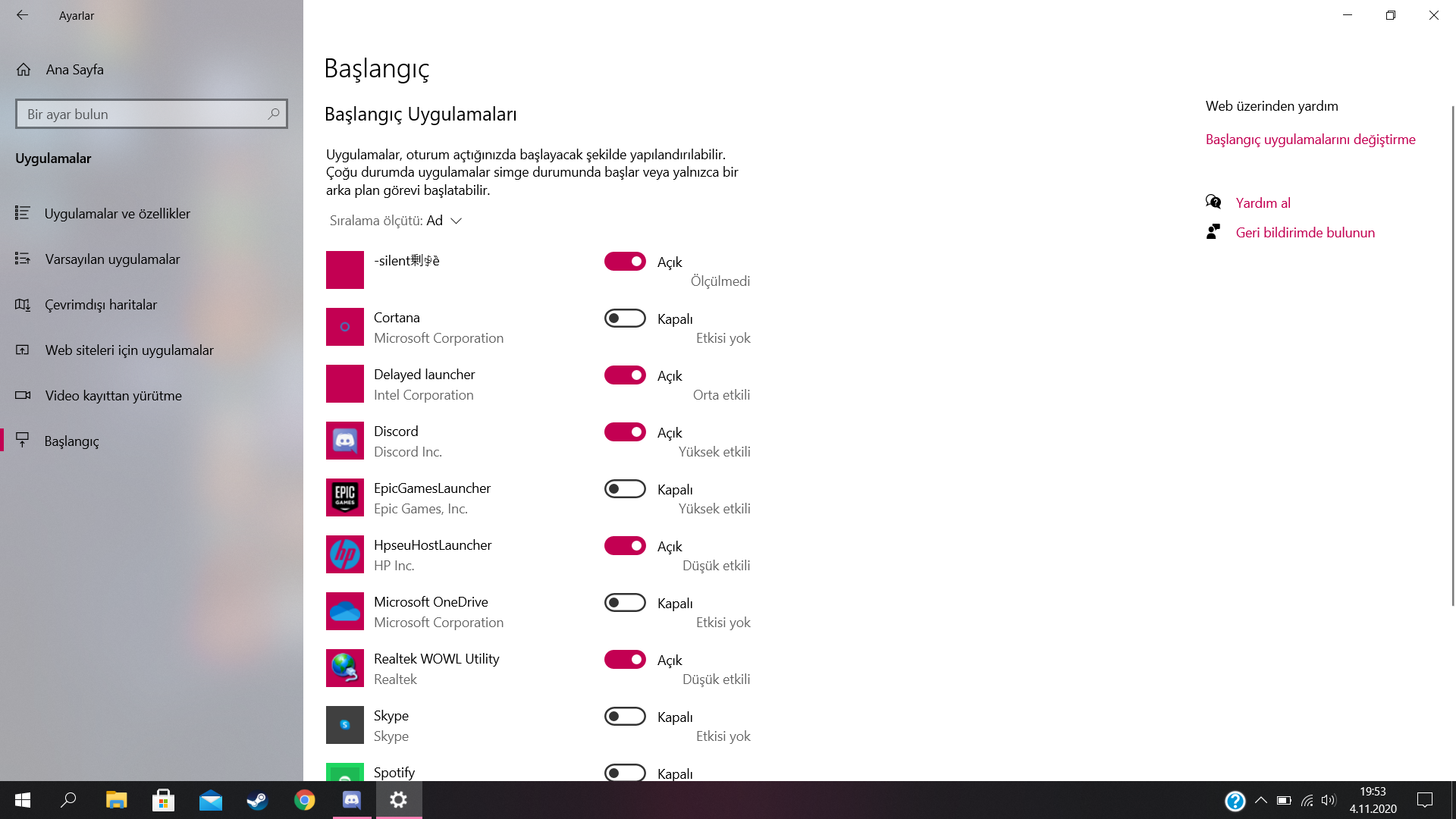Open Uygulamalar ve özellikler section
Image resolution: width=1456 pixels, height=819 pixels.
coord(152,214)
